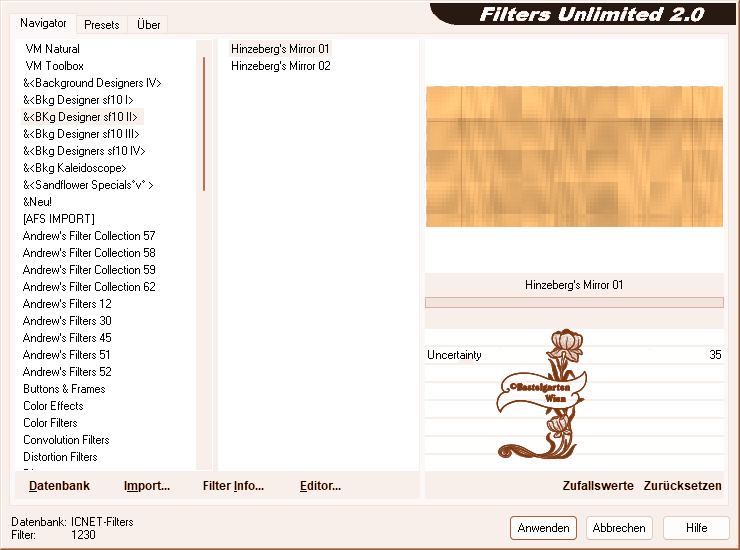Select &<Bkg Kaleidoscope> category
Image resolution: width=740 pixels, height=550 pixels.
75,168
